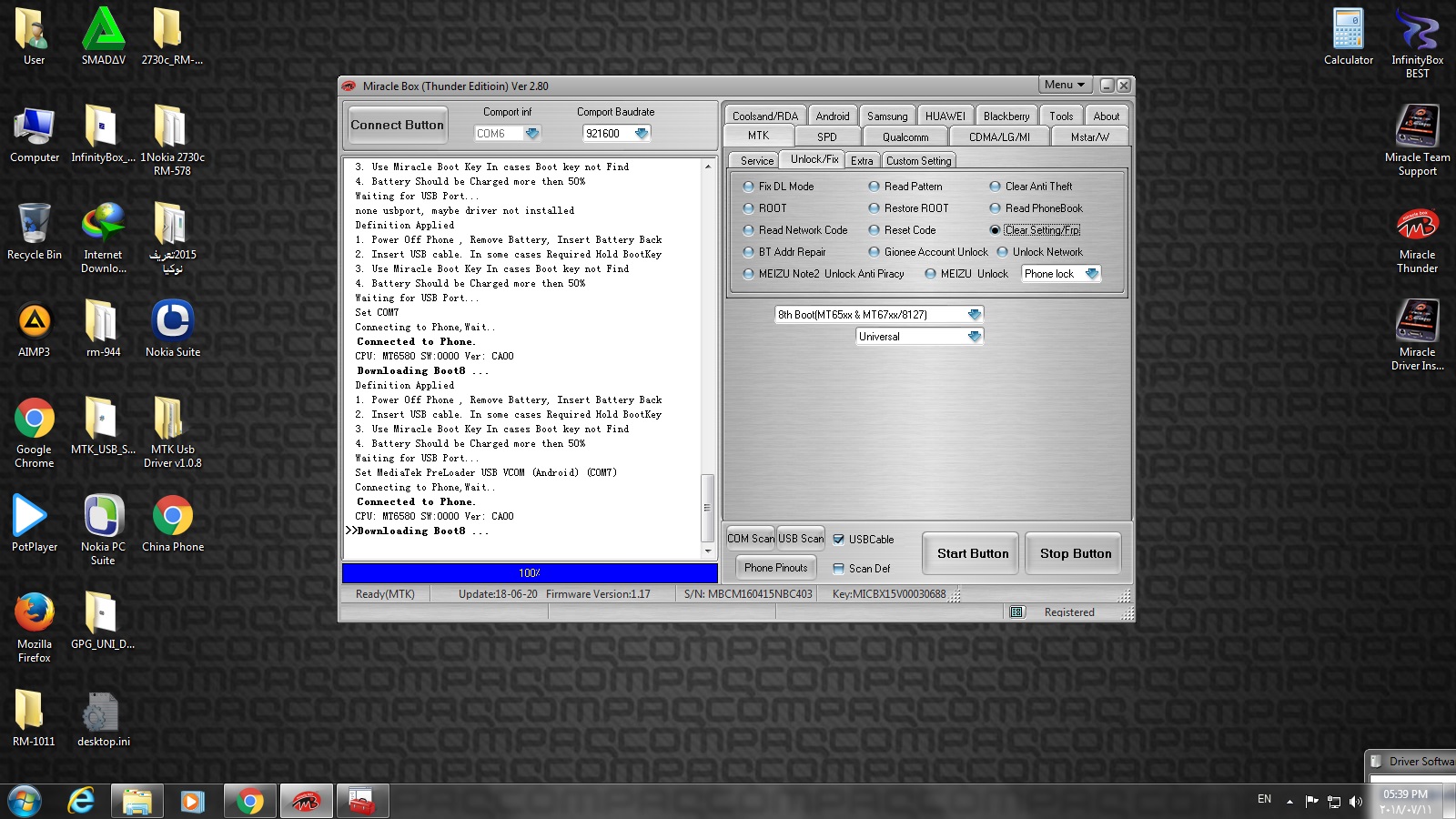Viewport: 1456px width, 819px height.
Task: Open the Miracle Team Support shortcut
Action: click(1417, 139)
